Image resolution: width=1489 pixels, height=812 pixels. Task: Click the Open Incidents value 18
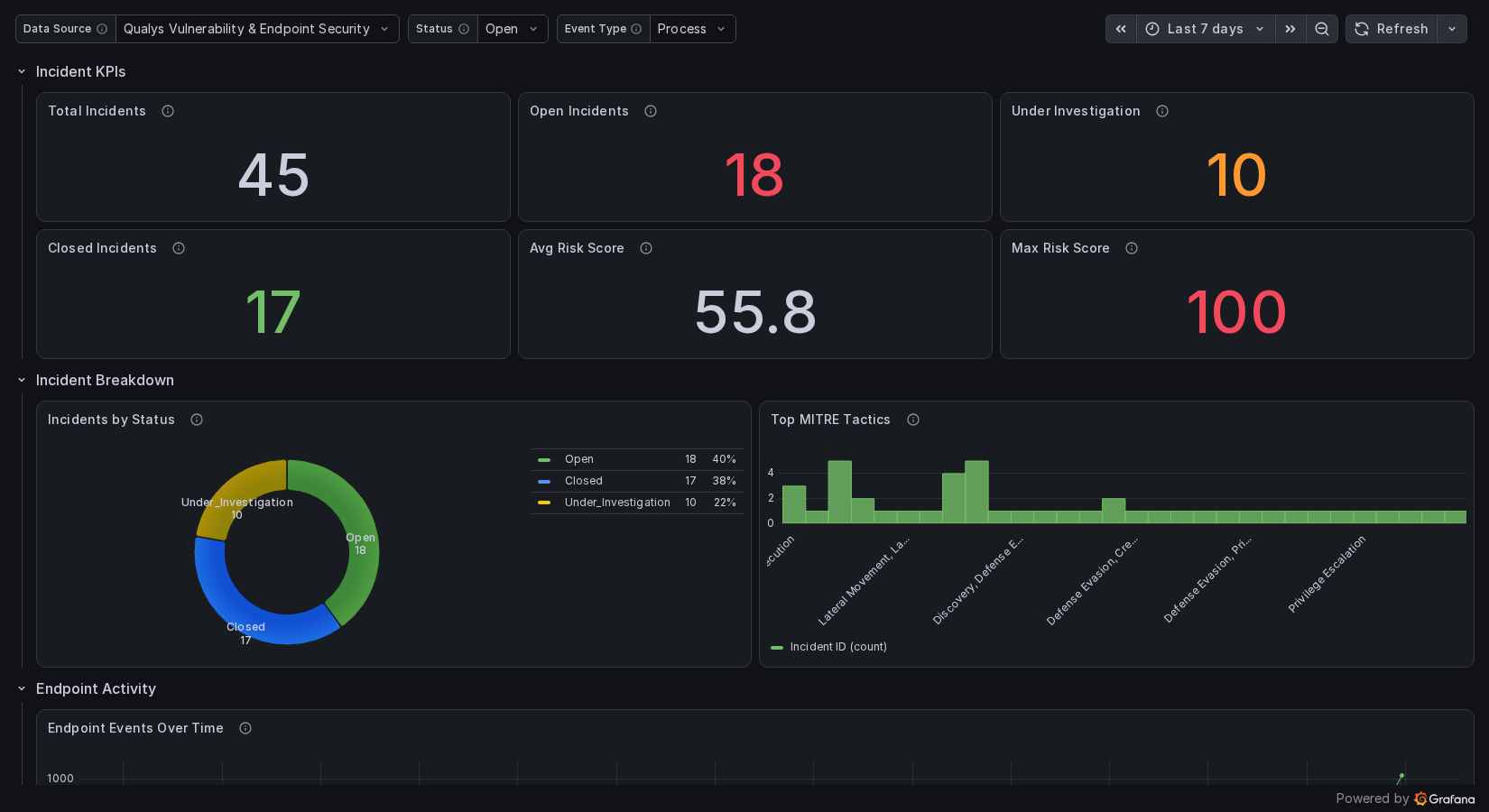(754, 175)
